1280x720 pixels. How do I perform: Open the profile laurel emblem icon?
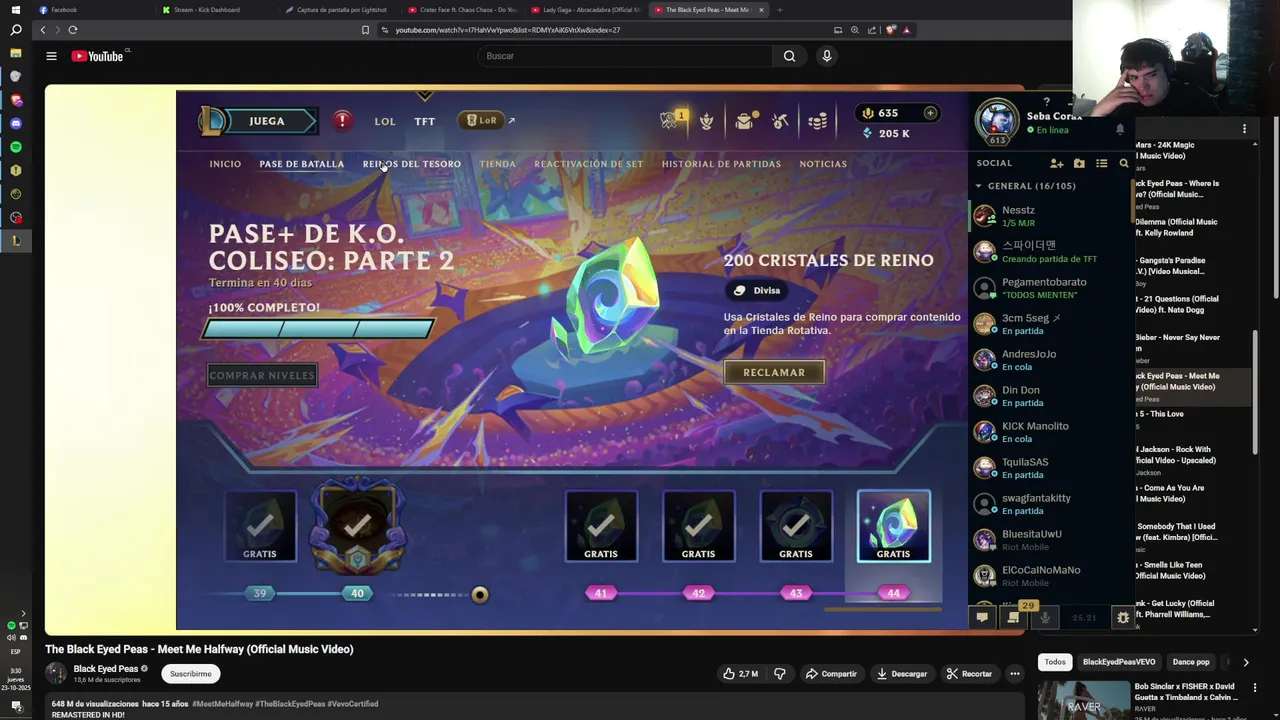click(x=707, y=121)
